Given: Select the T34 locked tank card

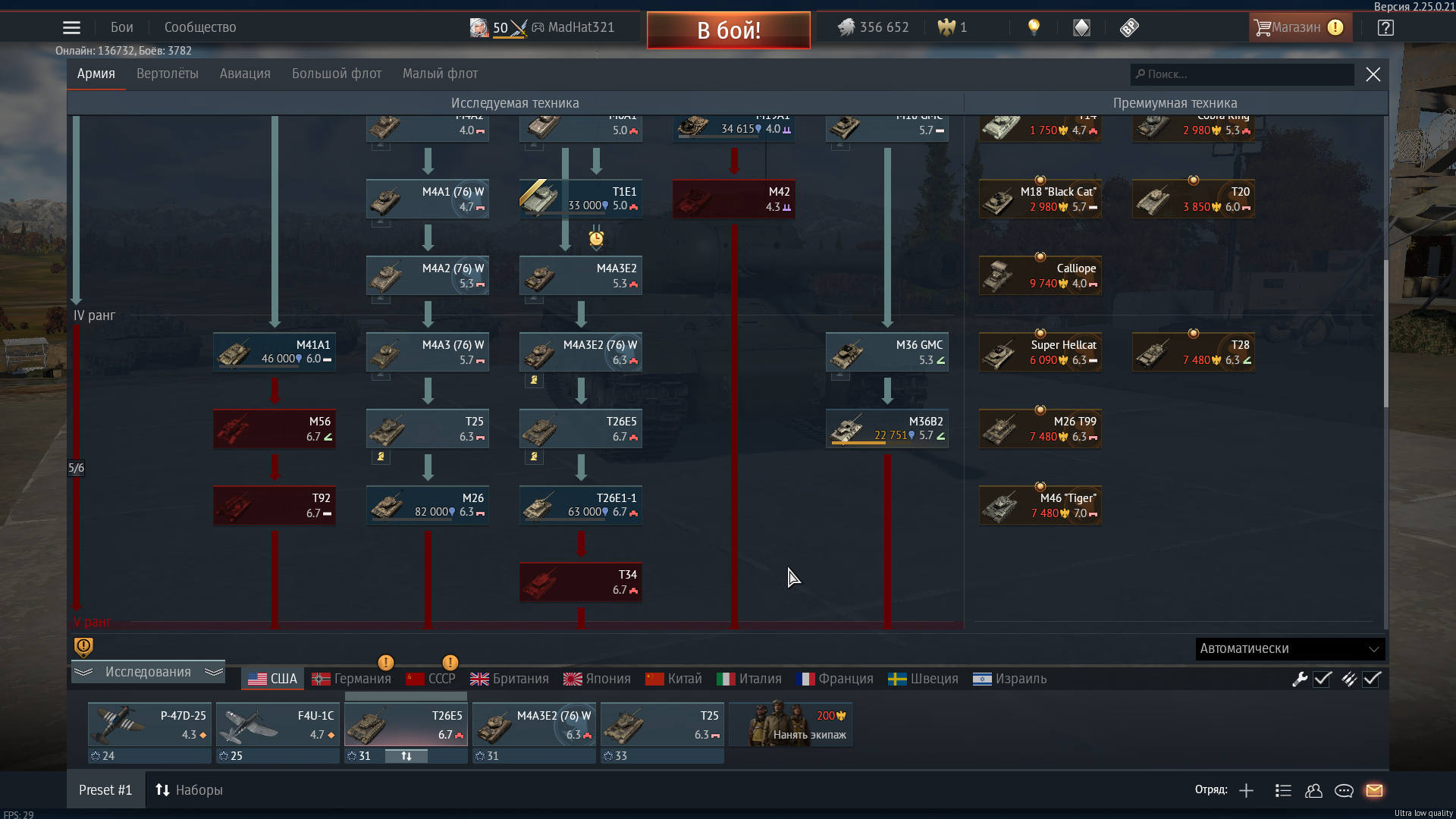Looking at the screenshot, I should 581,582.
